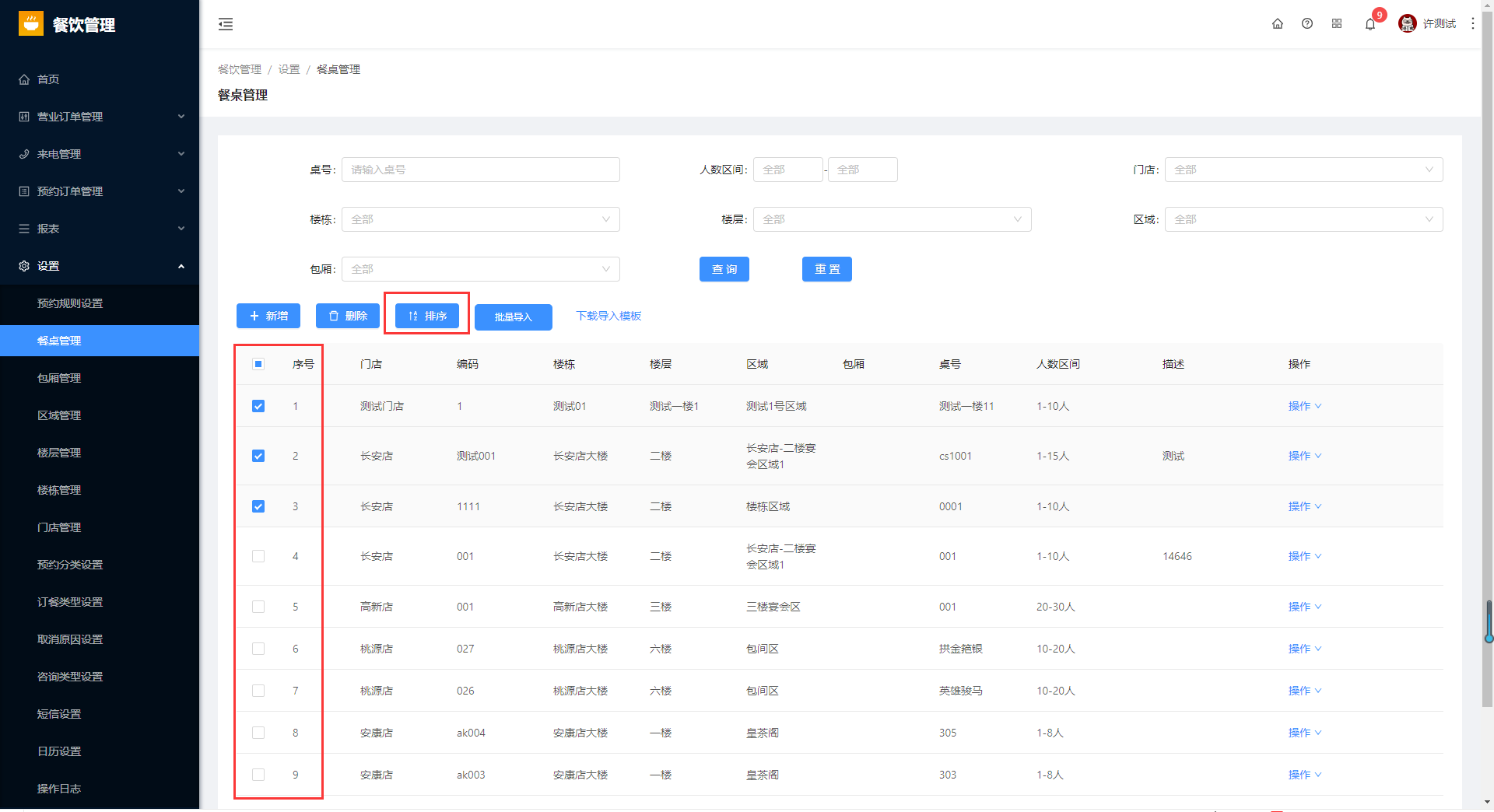
Task: Click the 桌号 input field
Action: 481,170
